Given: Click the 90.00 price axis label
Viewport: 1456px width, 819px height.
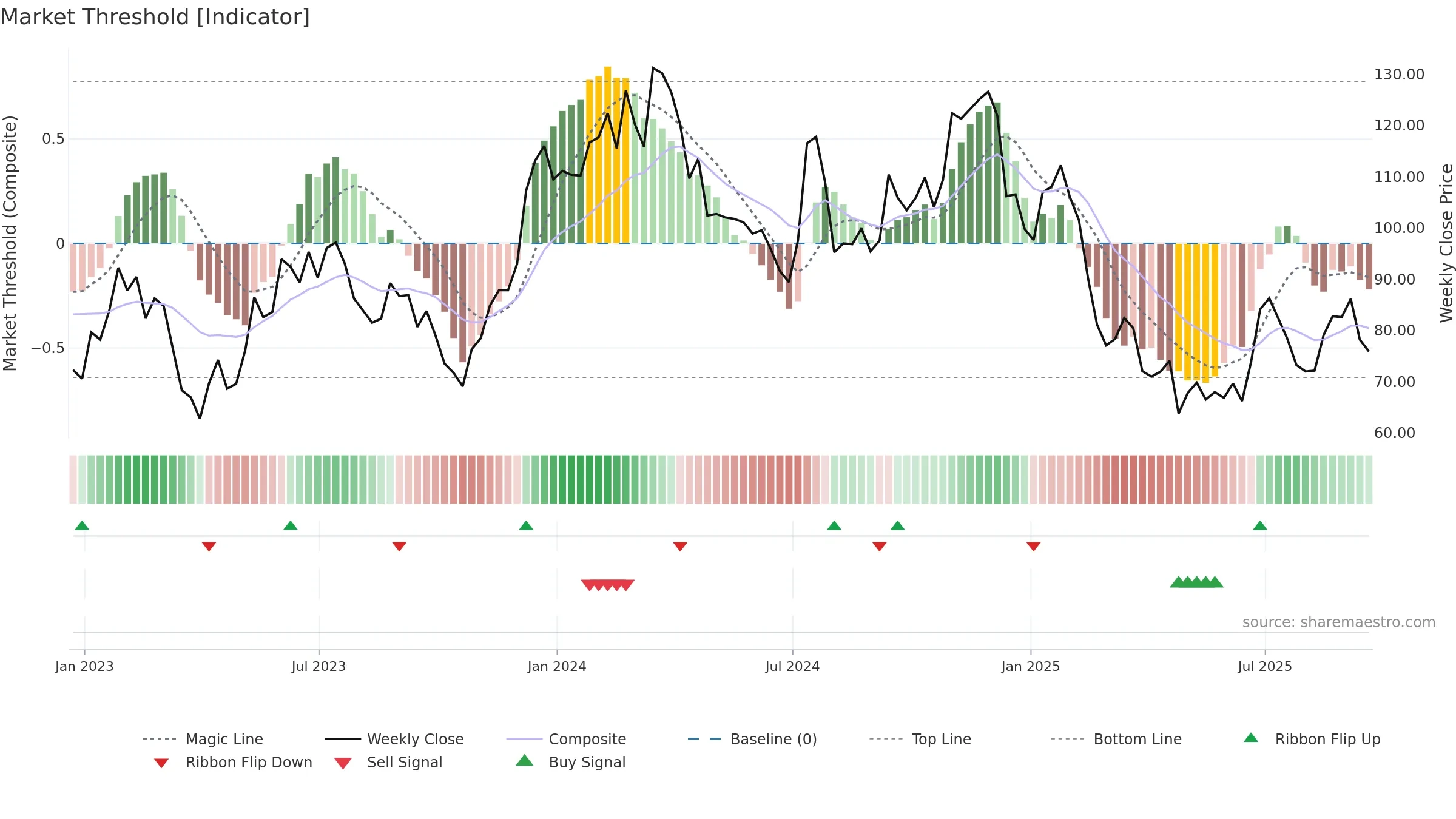Looking at the screenshot, I should [x=1395, y=280].
